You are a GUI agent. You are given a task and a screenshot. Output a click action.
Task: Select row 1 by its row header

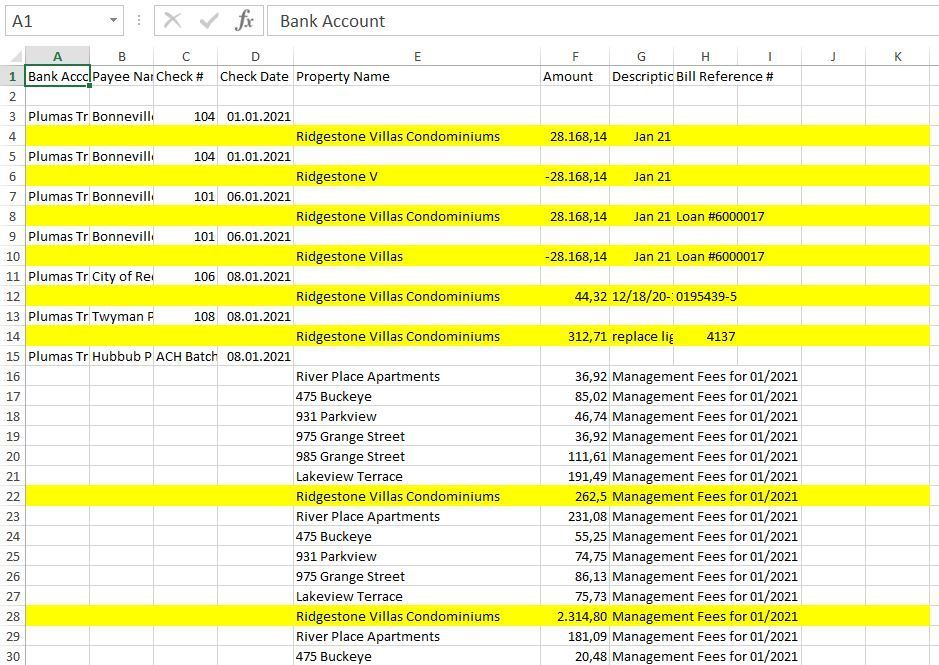11,76
